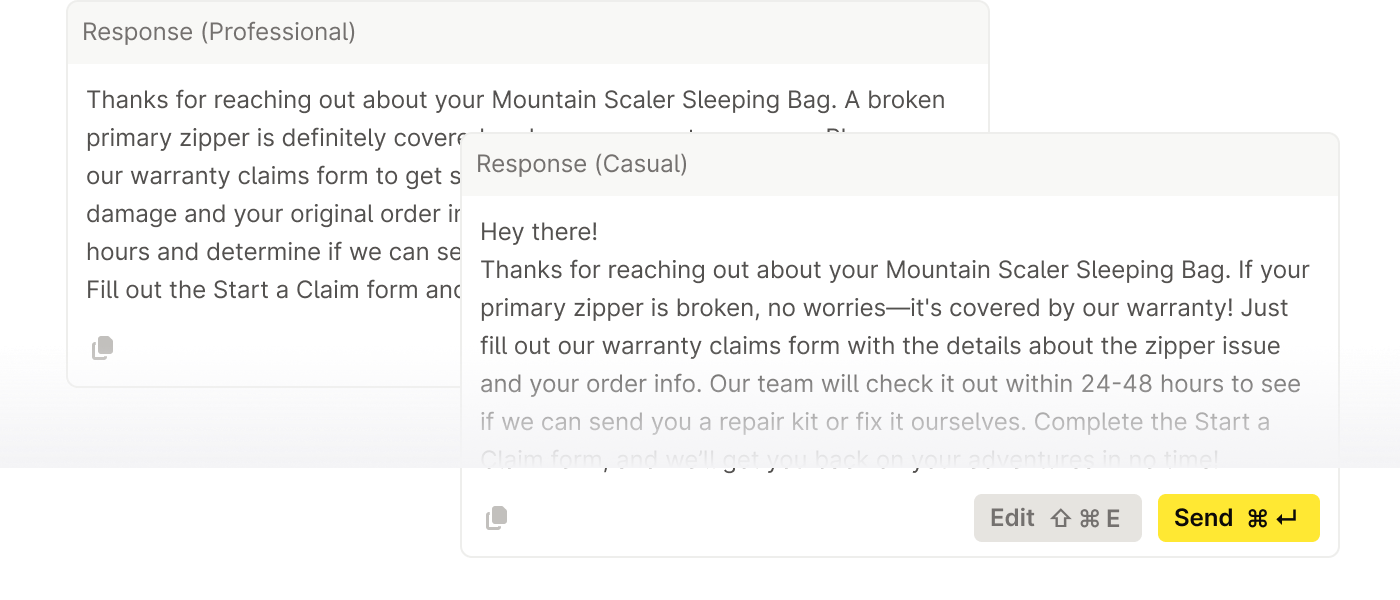The height and width of the screenshot is (600, 1400).
Task: Click the faded "send you a repair kit" line
Action: pos(875,422)
